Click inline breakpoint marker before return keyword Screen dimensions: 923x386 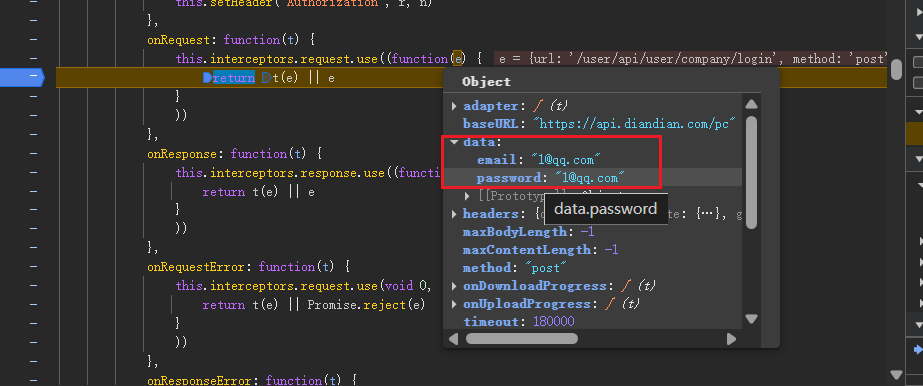point(207,78)
